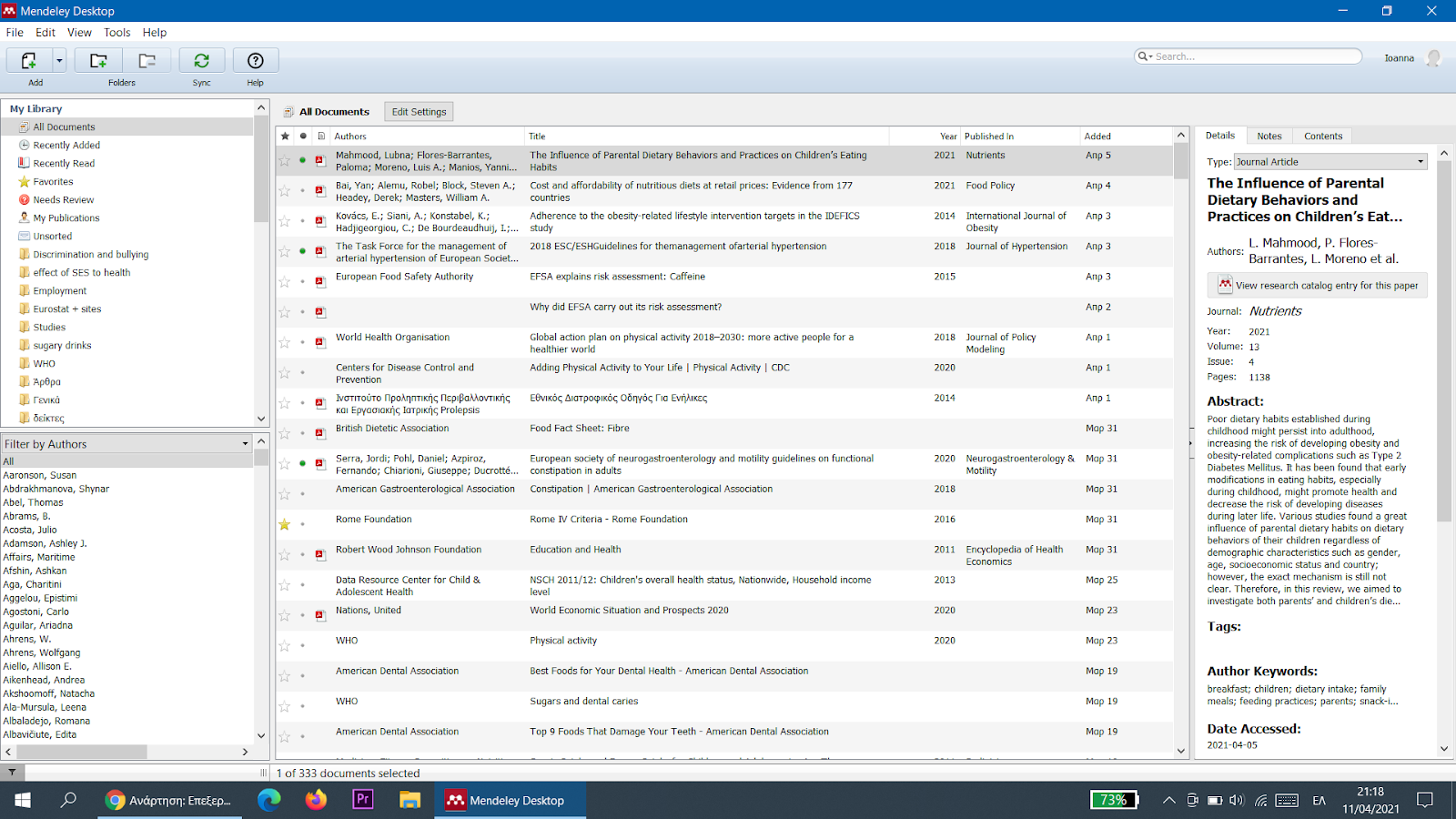Open the PDF for the IDEFICS study row
The height and width of the screenshot is (819, 1456).
[320, 221]
